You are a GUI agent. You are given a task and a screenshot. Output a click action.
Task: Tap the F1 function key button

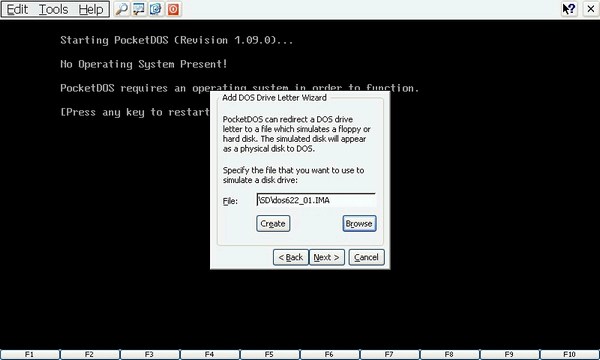click(x=30, y=354)
